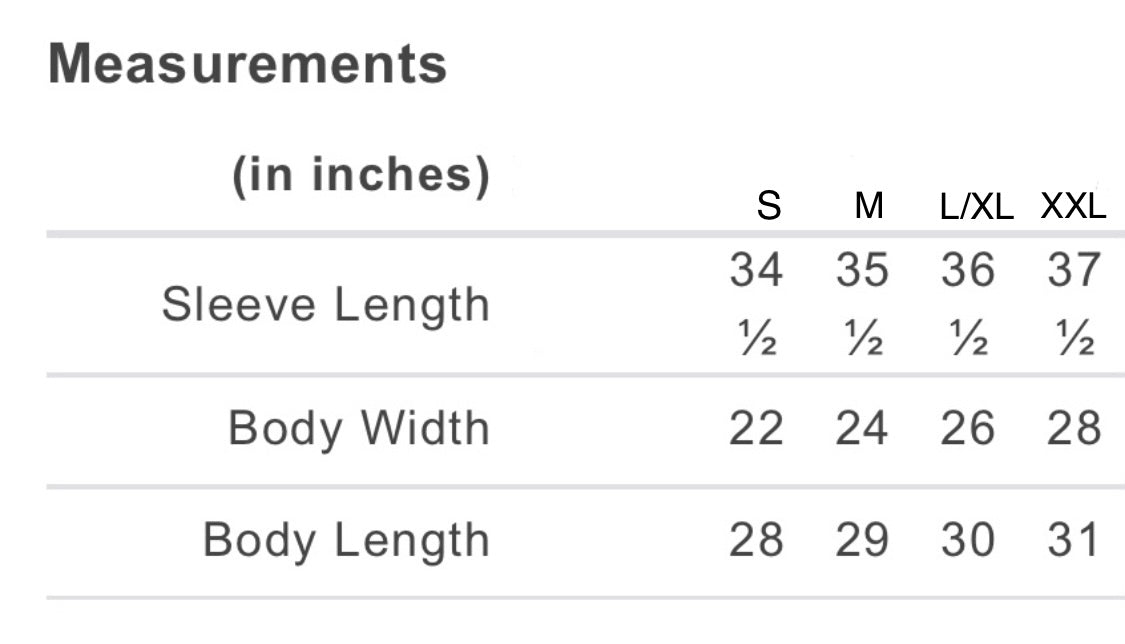The width and height of the screenshot is (1125, 644).
Task: Click sleeve length value 35 ½ for M
Action: click(x=862, y=302)
